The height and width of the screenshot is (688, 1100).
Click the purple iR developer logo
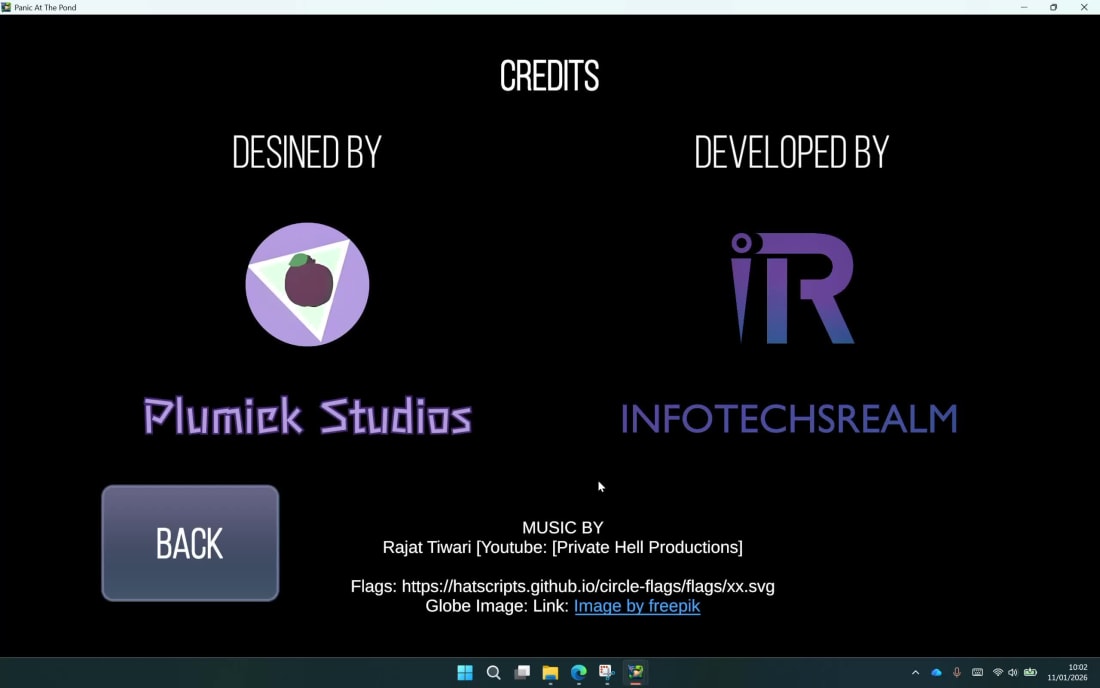pyautogui.click(x=792, y=288)
